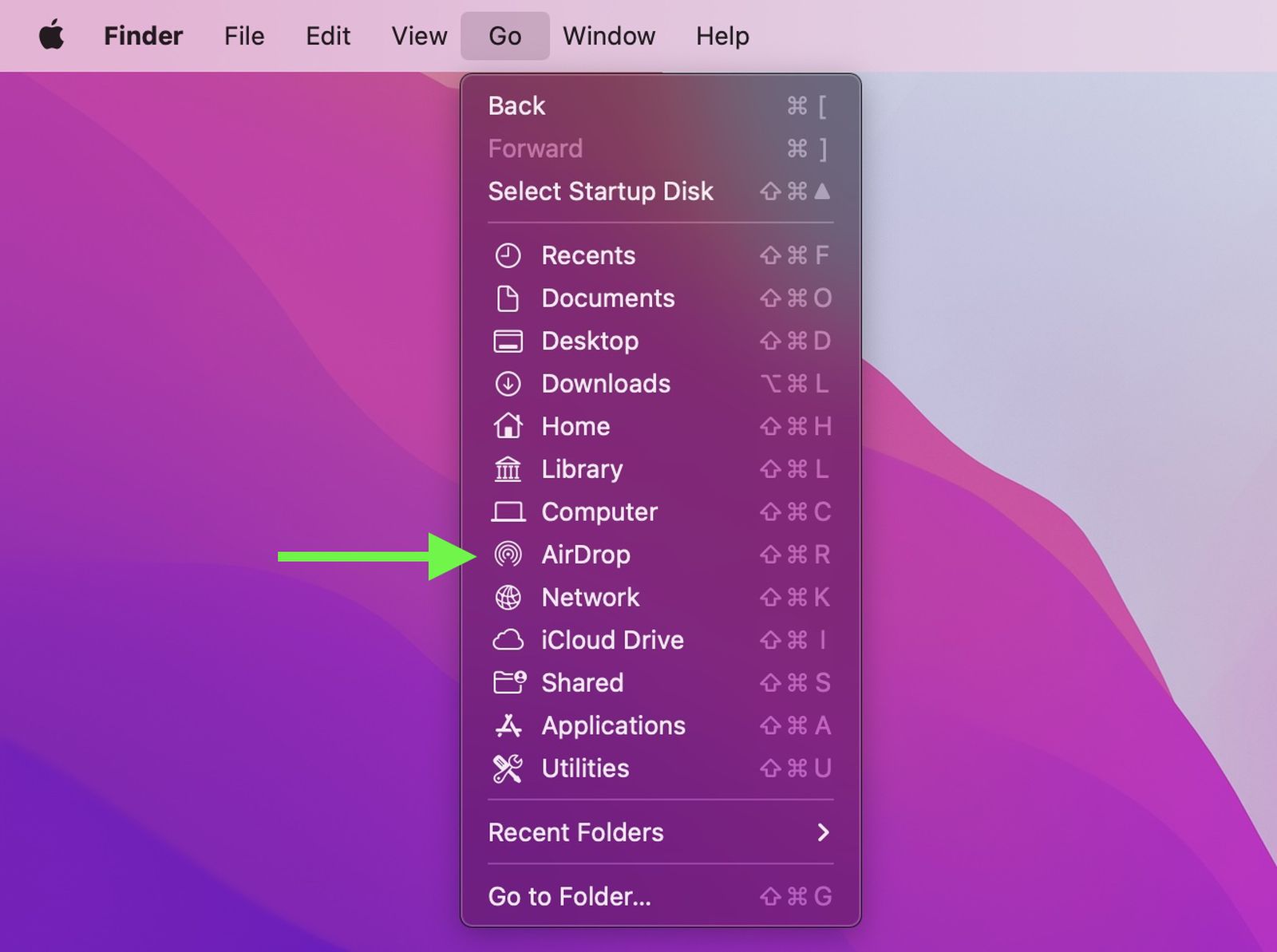
Task: Click the Network globe icon
Action: pos(508,598)
